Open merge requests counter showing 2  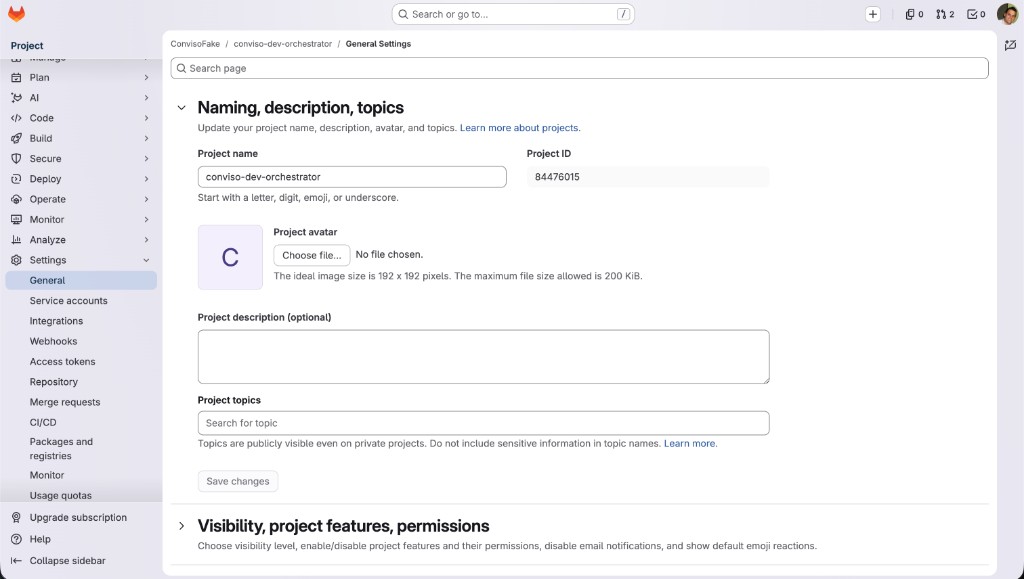[x=945, y=14]
